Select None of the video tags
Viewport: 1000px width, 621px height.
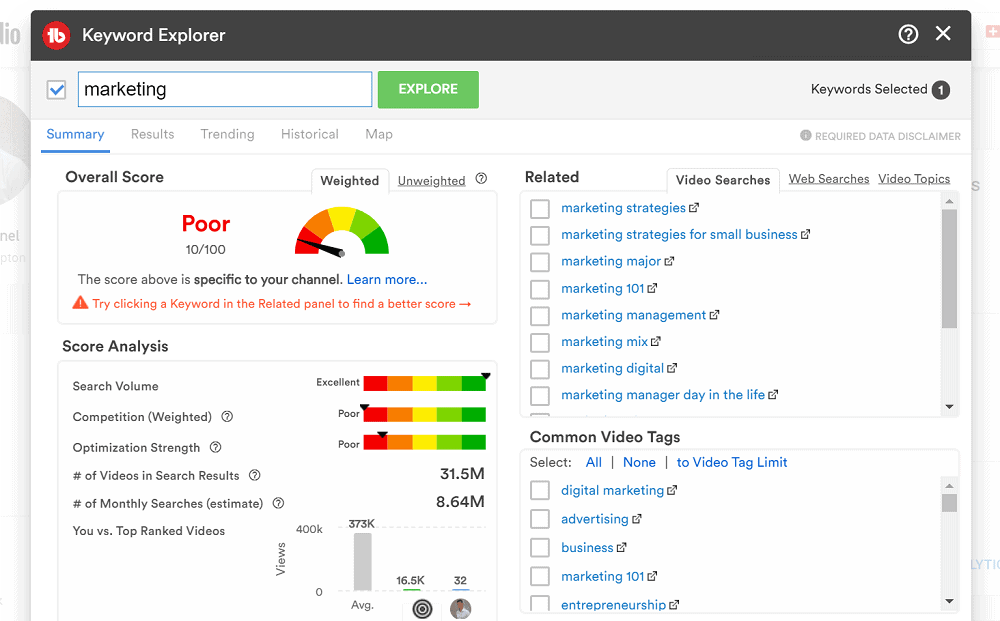639,462
